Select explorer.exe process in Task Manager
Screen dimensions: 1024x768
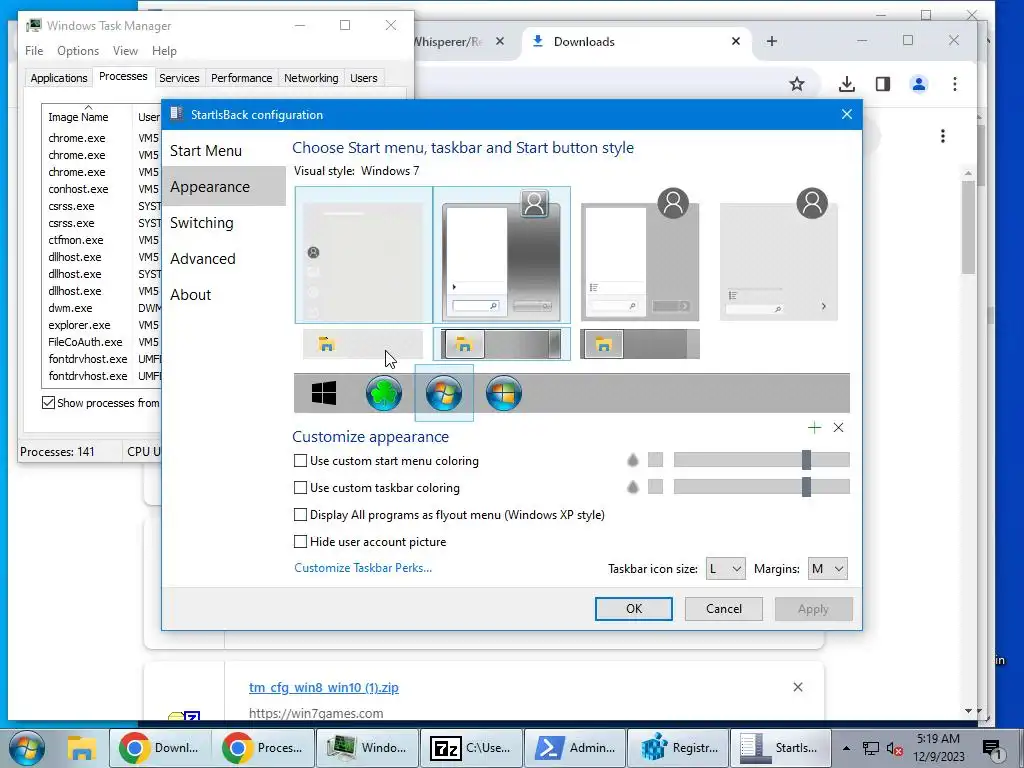coord(79,325)
